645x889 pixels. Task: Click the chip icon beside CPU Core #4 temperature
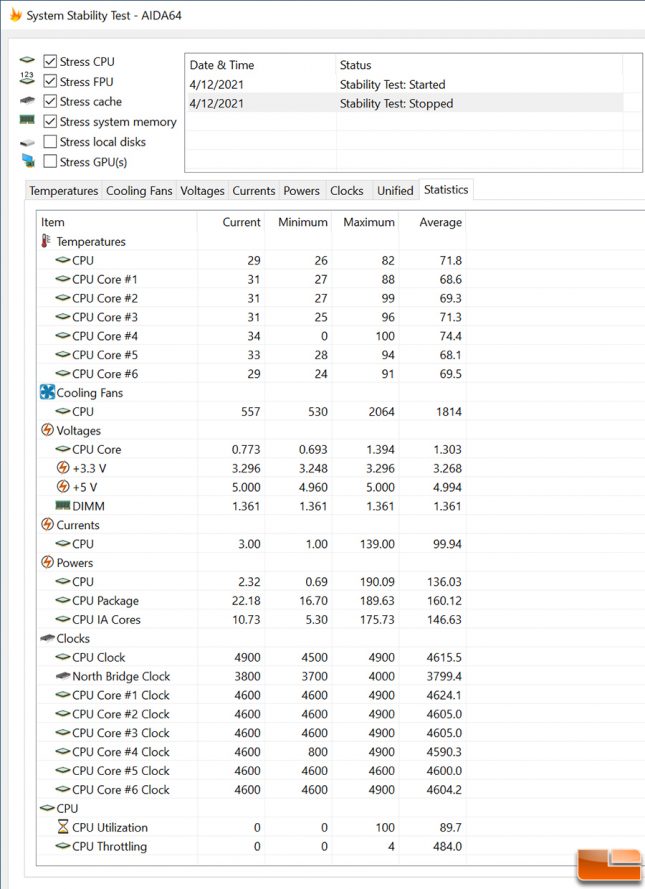pyautogui.click(x=62, y=336)
